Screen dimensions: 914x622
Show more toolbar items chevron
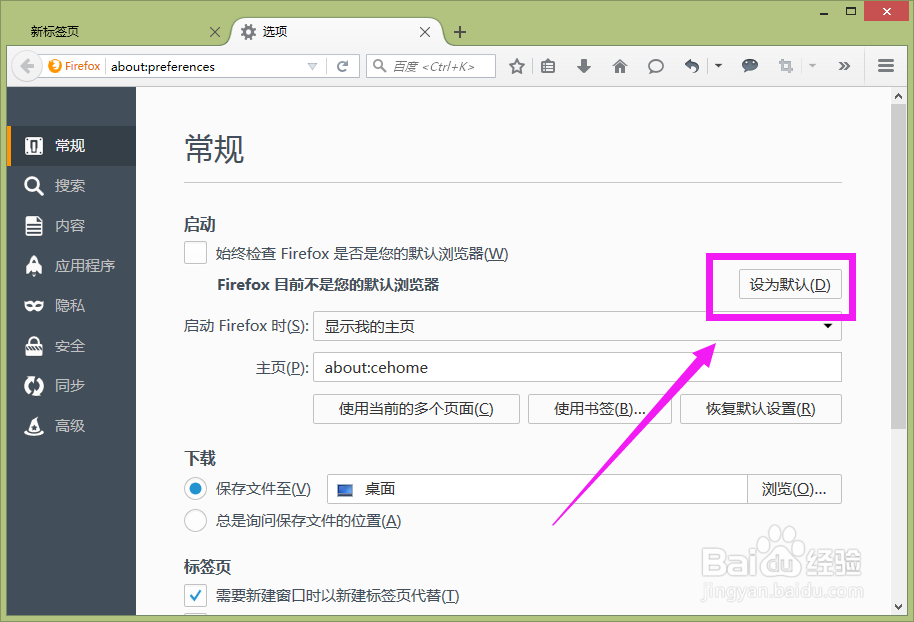click(x=844, y=66)
